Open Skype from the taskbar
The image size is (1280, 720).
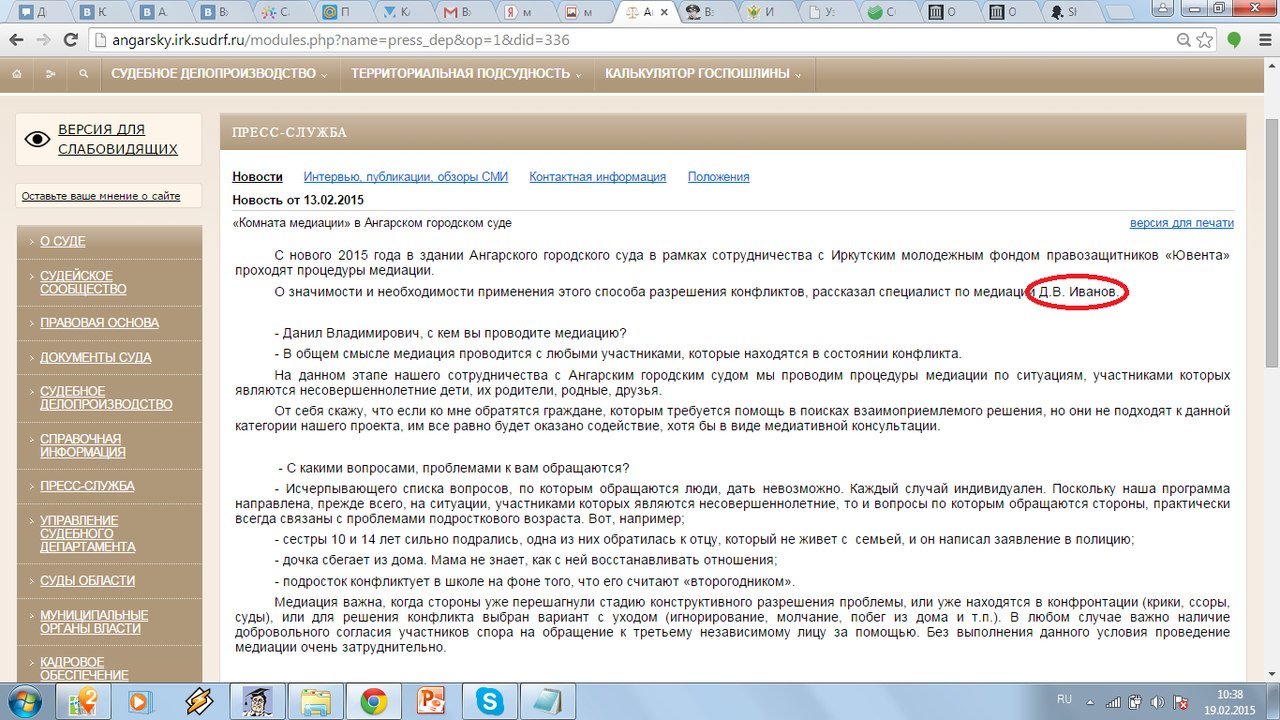pyautogui.click(x=490, y=701)
